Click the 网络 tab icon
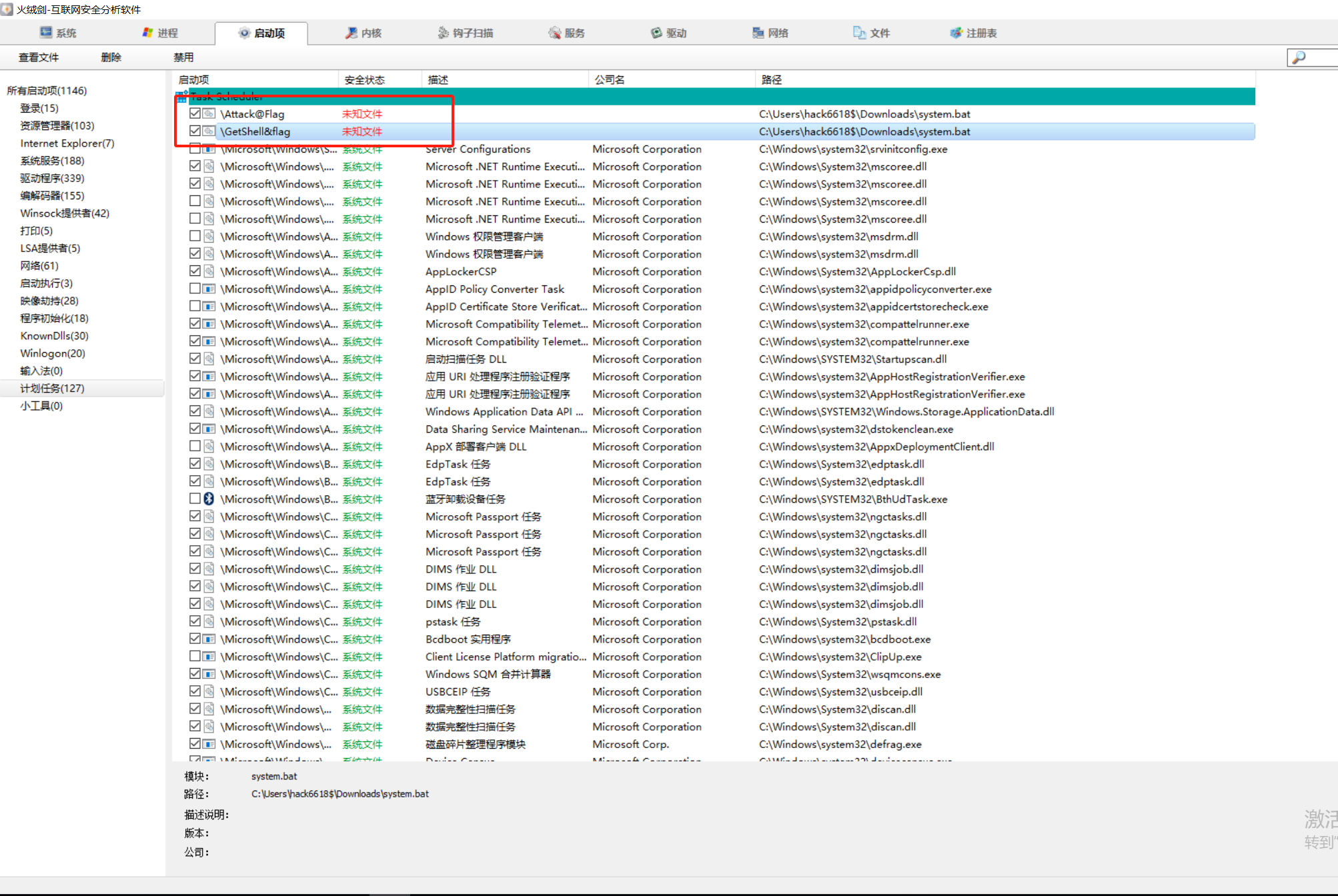The height and width of the screenshot is (896, 1338). [758, 33]
